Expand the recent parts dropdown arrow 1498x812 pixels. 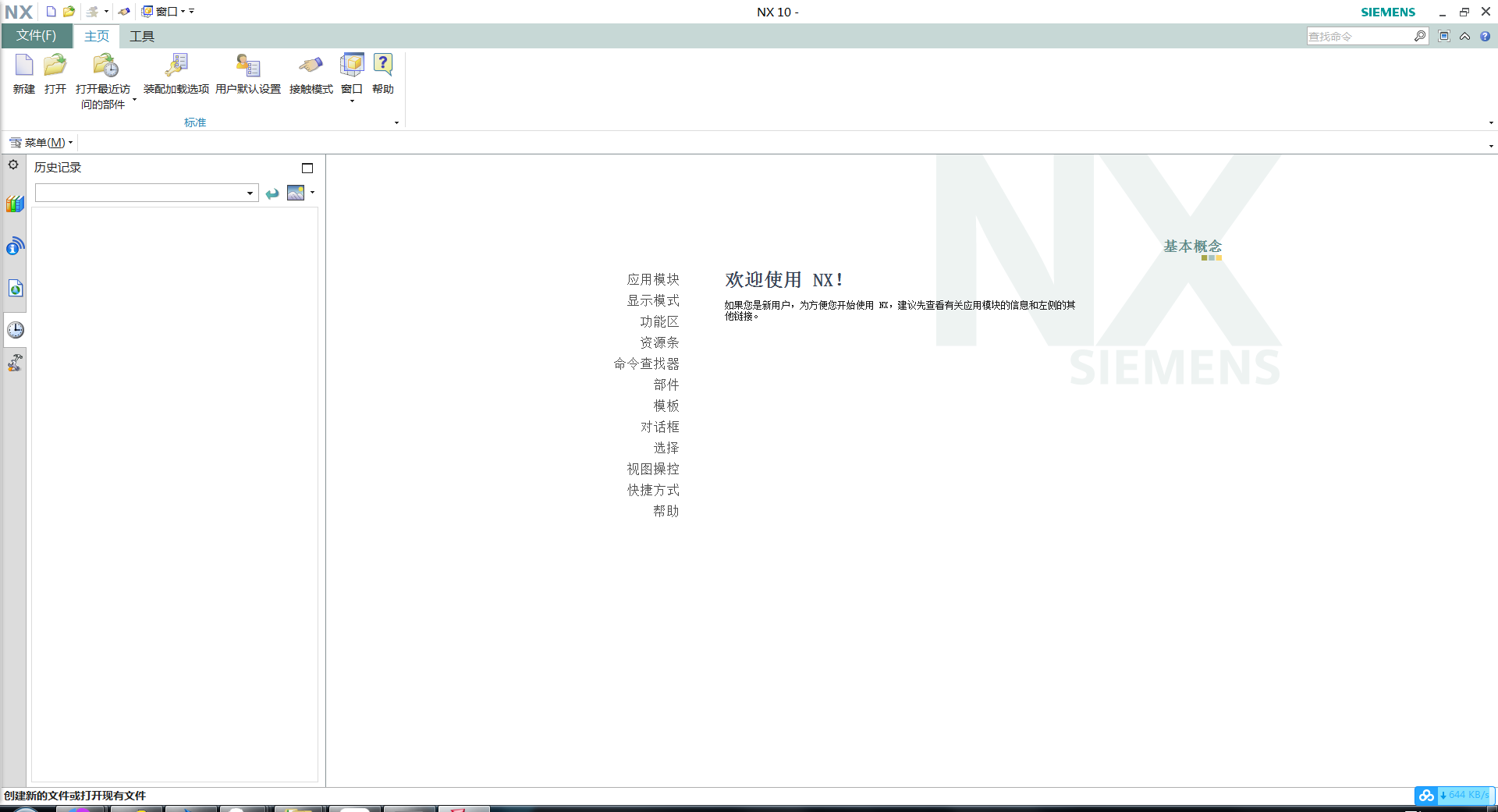pyautogui.click(x=134, y=100)
